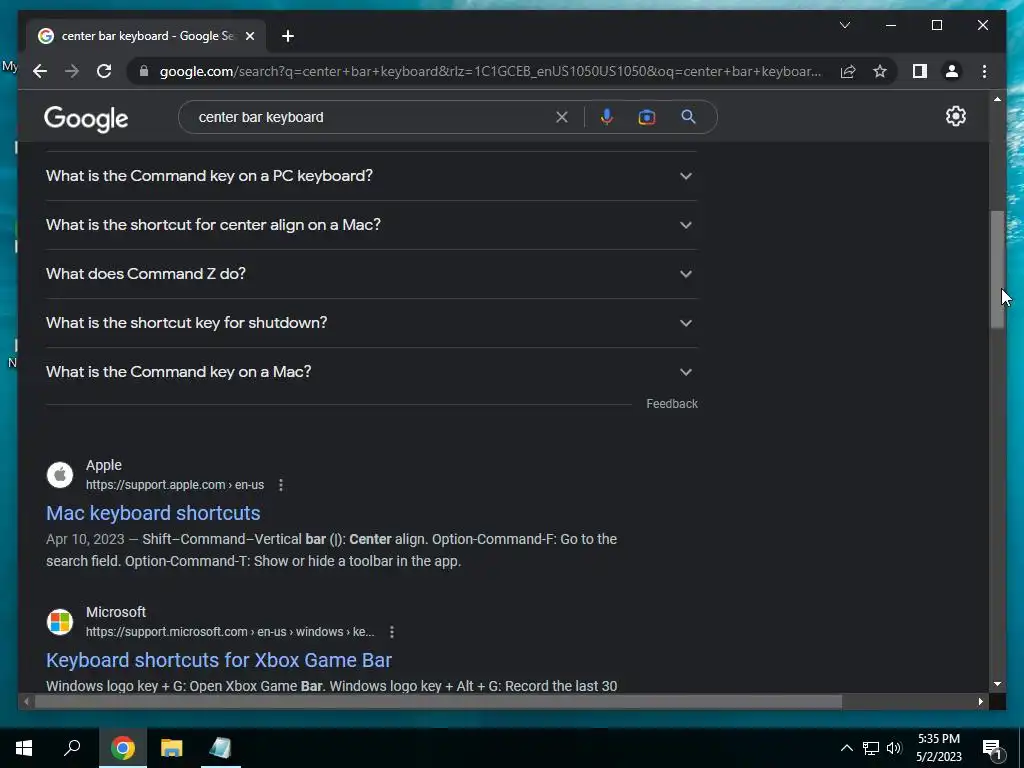Expand 'What does Command Z do?'
Screen dimensions: 1024x768
pos(371,274)
